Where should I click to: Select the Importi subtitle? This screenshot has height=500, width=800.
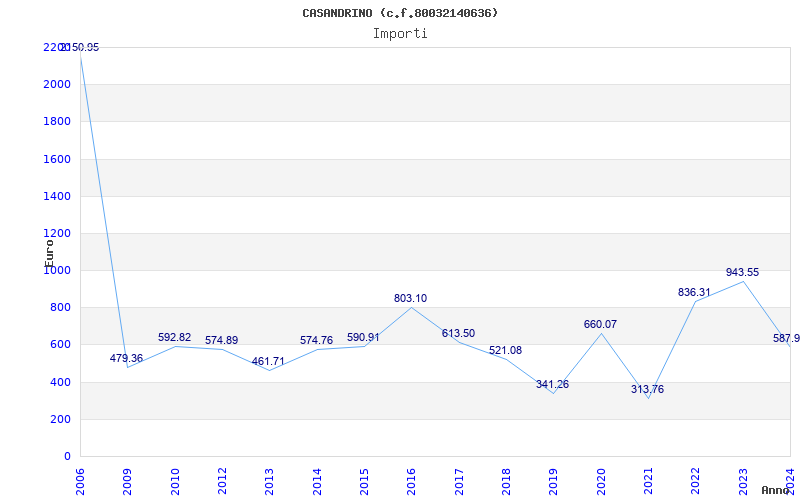pos(400,34)
